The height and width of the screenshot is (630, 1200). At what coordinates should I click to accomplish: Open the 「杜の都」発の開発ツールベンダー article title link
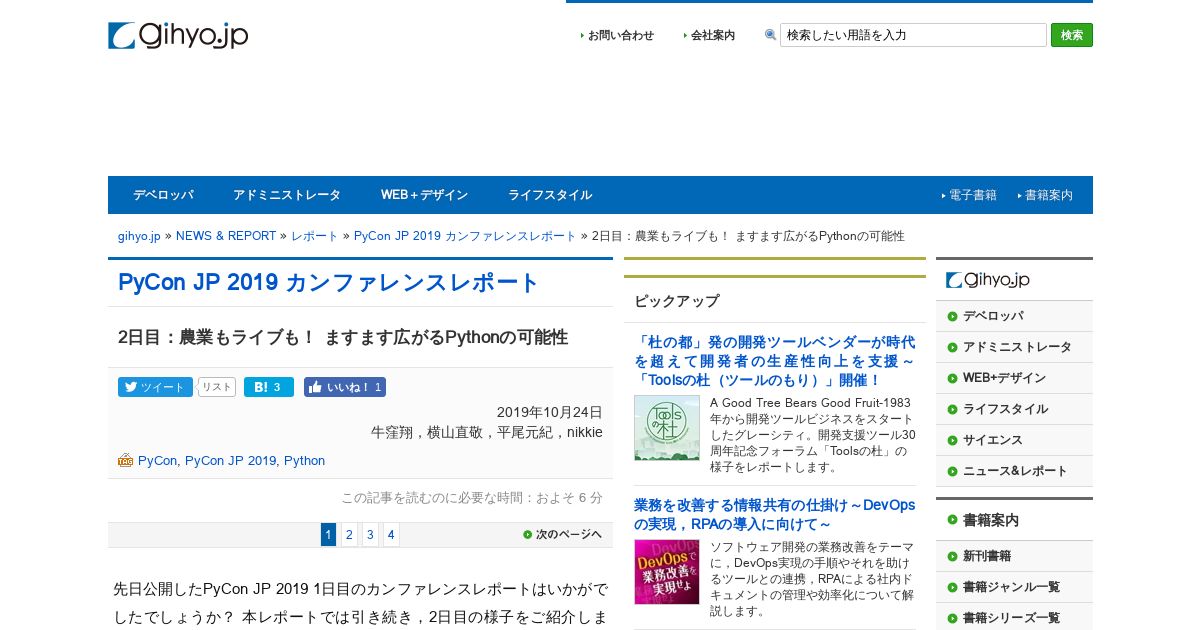coord(774,361)
